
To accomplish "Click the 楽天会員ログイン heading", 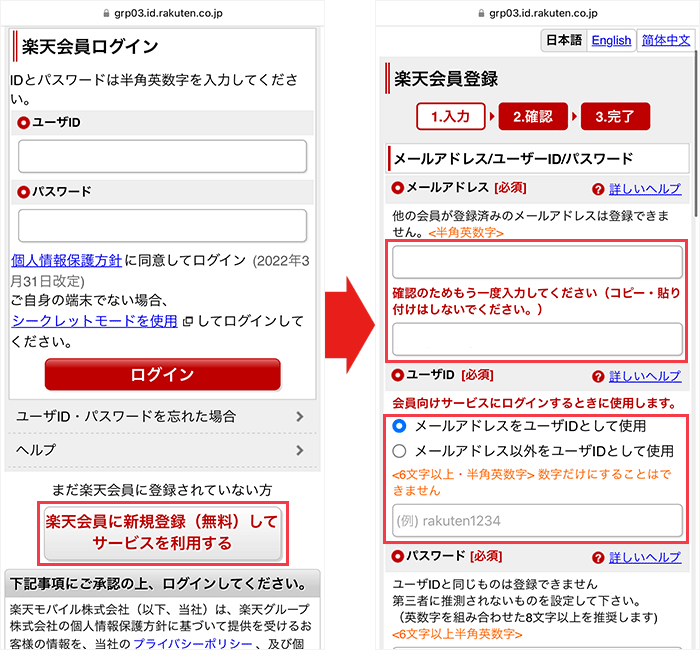I will pos(90,46).
